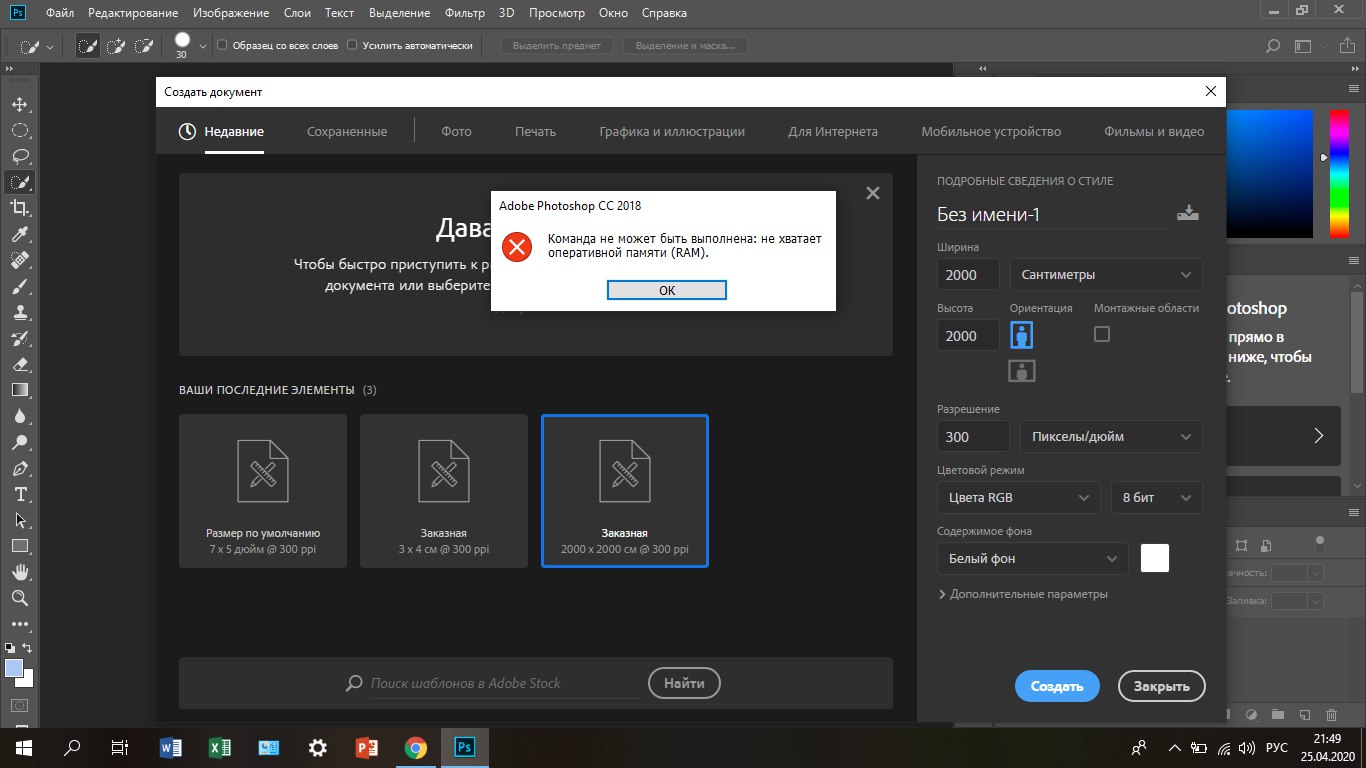Switch to the 'Сохраненные' tab
The image size is (1366, 768).
[x=347, y=131]
